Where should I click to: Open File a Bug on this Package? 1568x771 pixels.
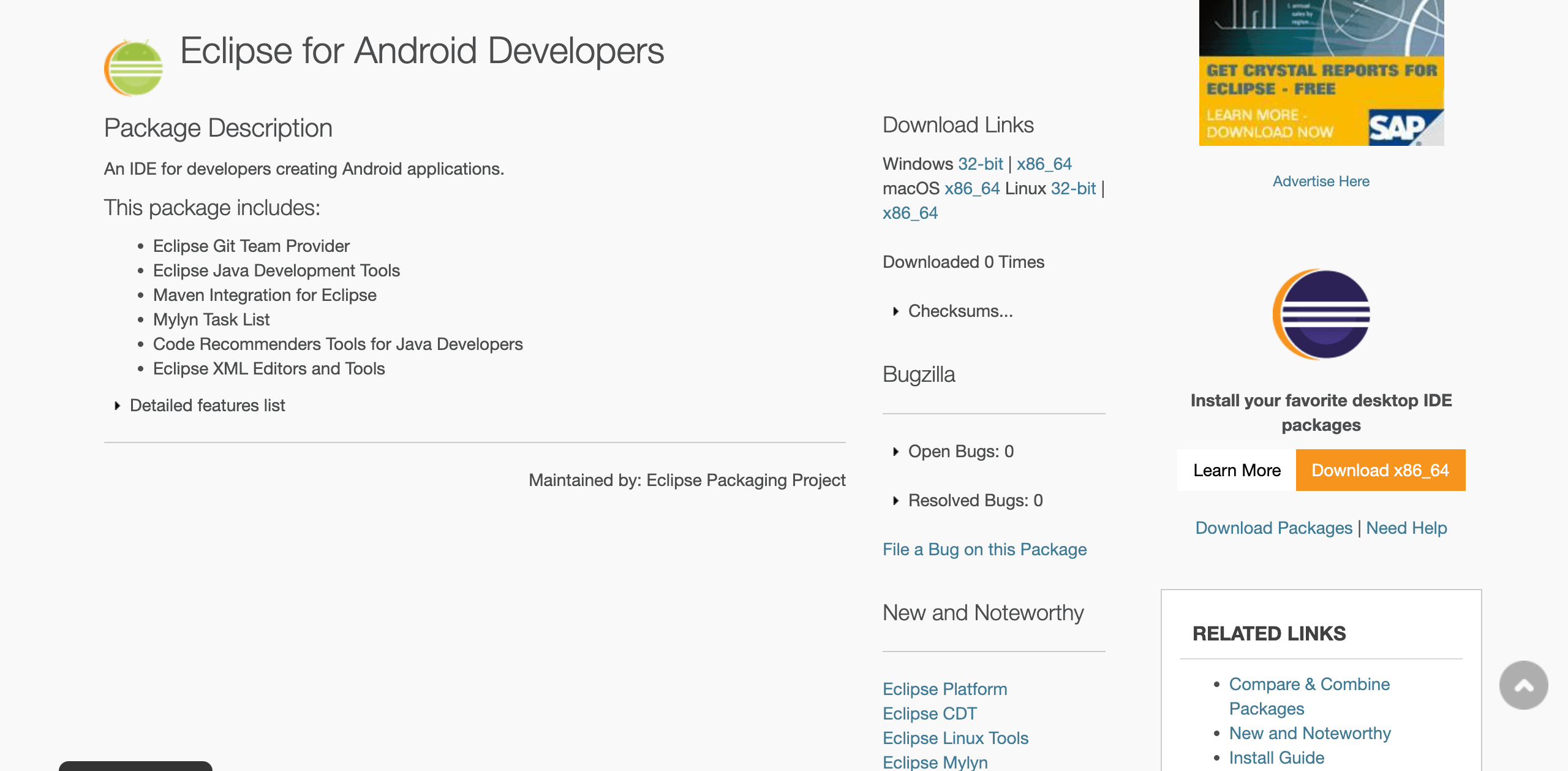[984, 549]
